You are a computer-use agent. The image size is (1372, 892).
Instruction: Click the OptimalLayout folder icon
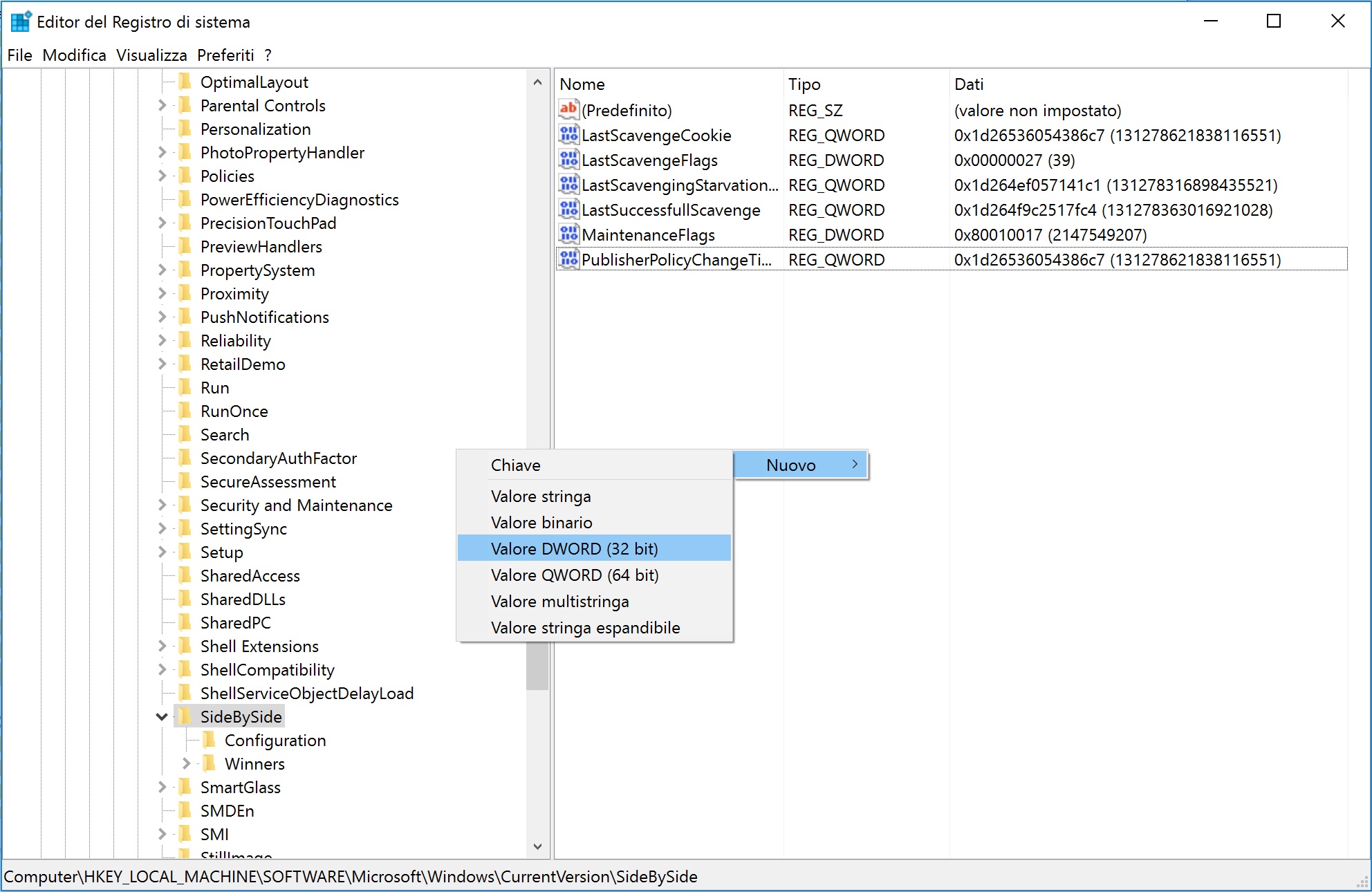click(x=185, y=82)
